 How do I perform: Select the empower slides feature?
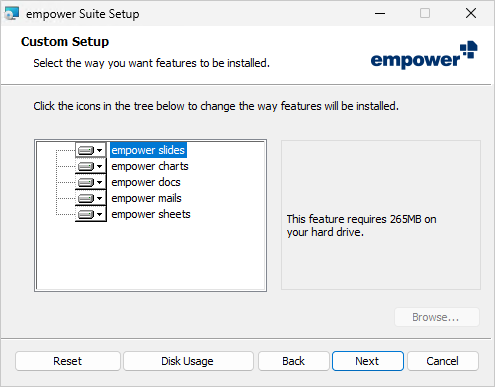(x=148, y=150)
